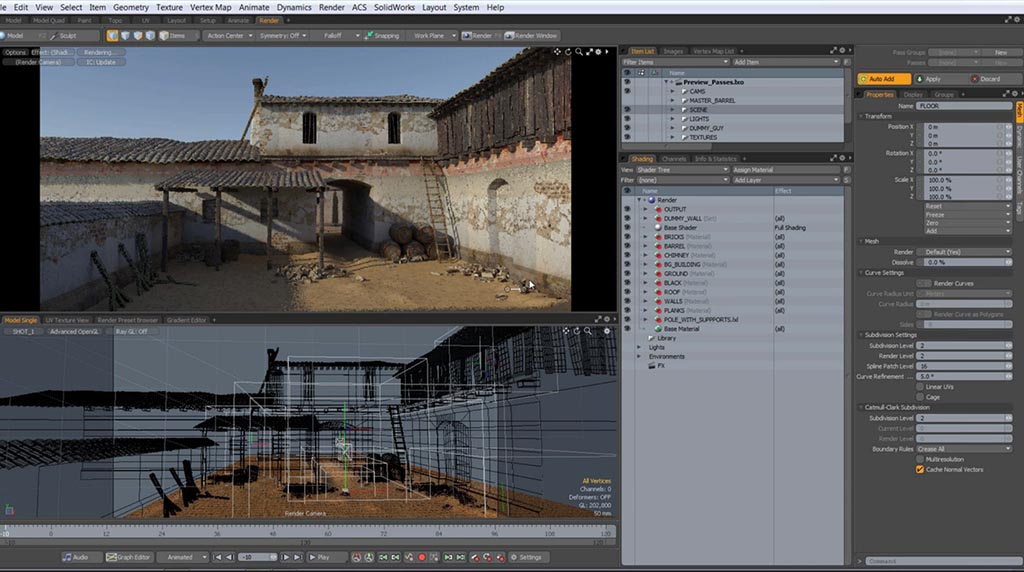Toggle visibility of CAMS group
The width and height of the screenshot is (1024, 572).
tap(627, 91)
